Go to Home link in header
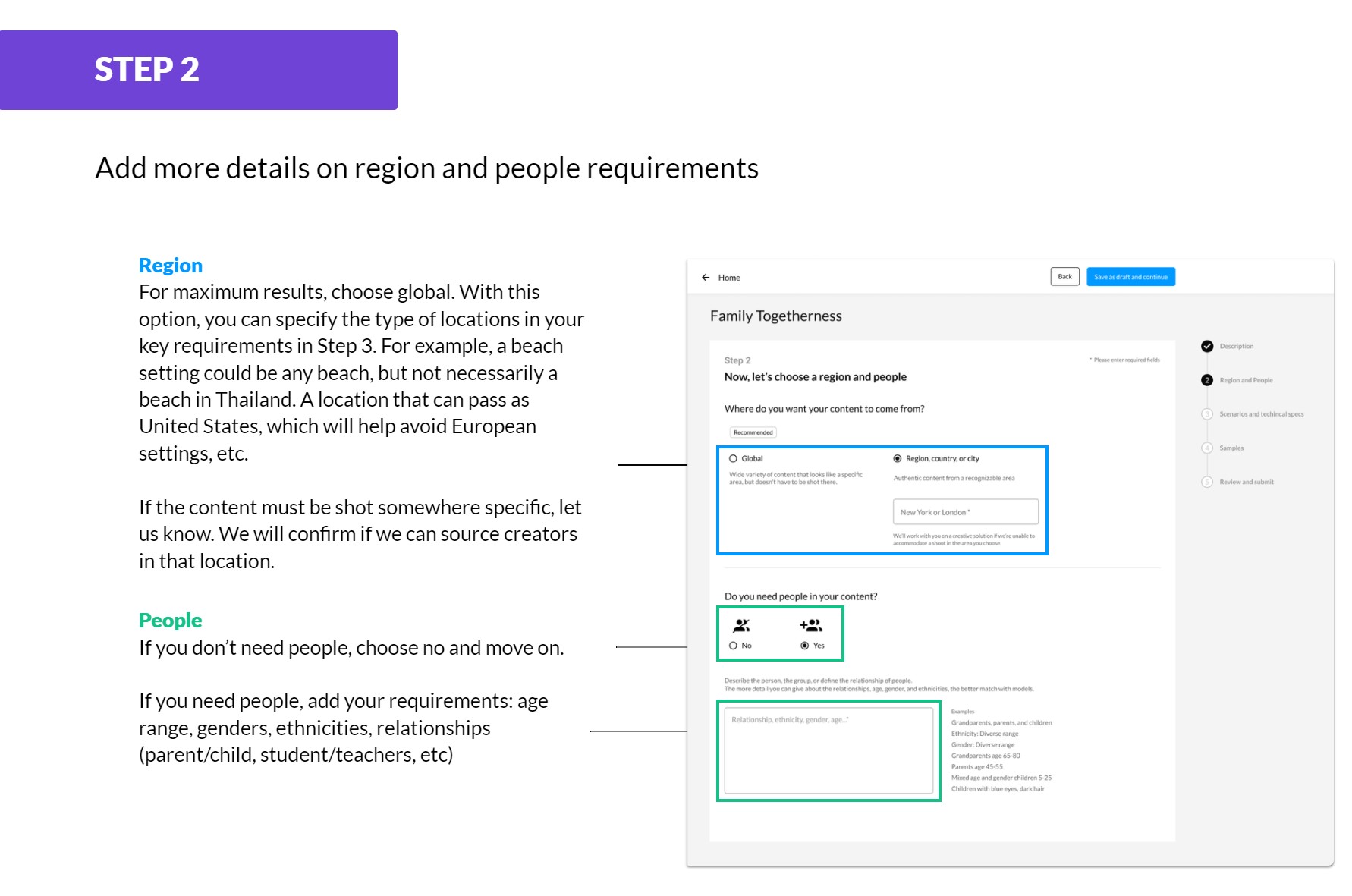Image resolution: width=1352 pixels, height=896 pixels. [x=729, y=278]
